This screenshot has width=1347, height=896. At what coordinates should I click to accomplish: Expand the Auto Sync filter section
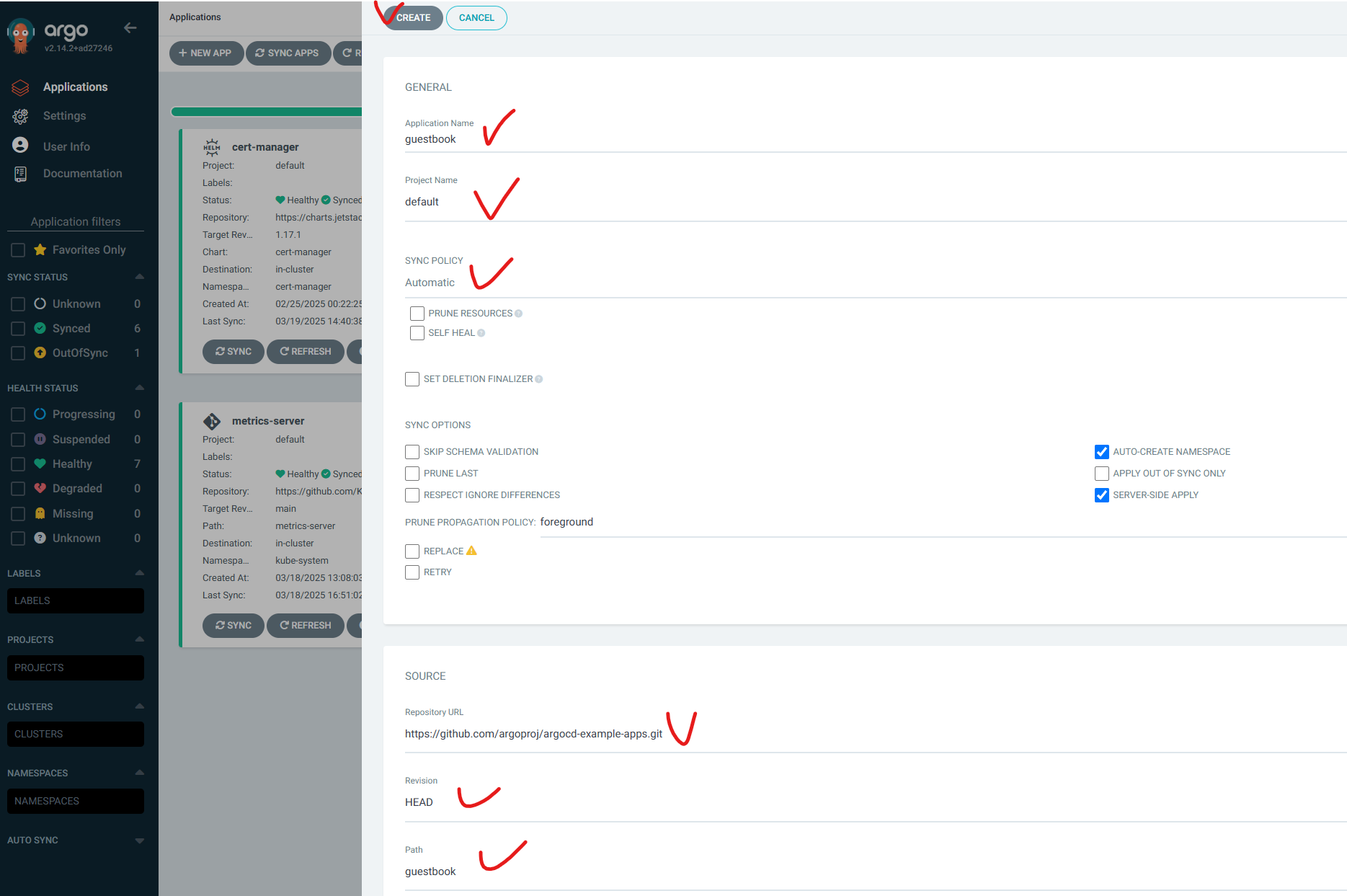coord(139,840)
